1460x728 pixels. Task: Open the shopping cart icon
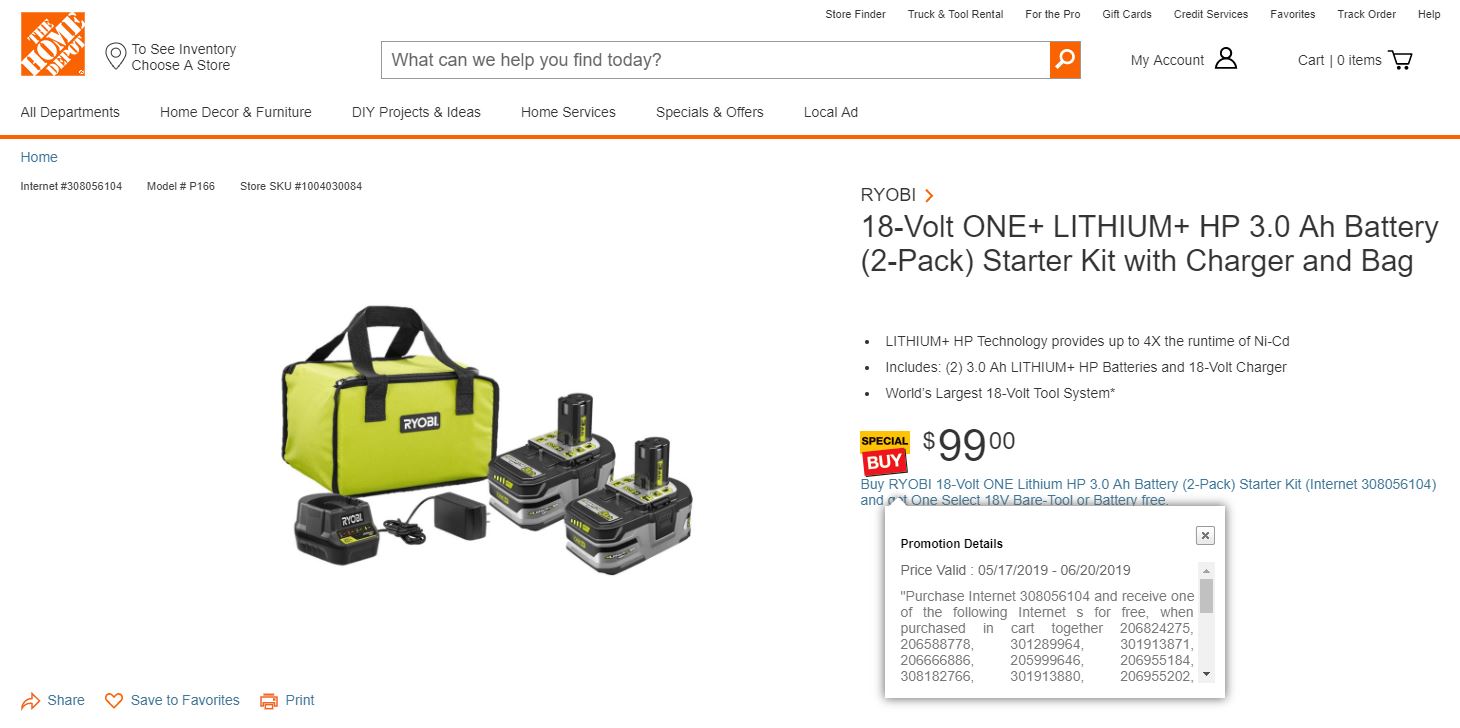tap(1401, 60)
